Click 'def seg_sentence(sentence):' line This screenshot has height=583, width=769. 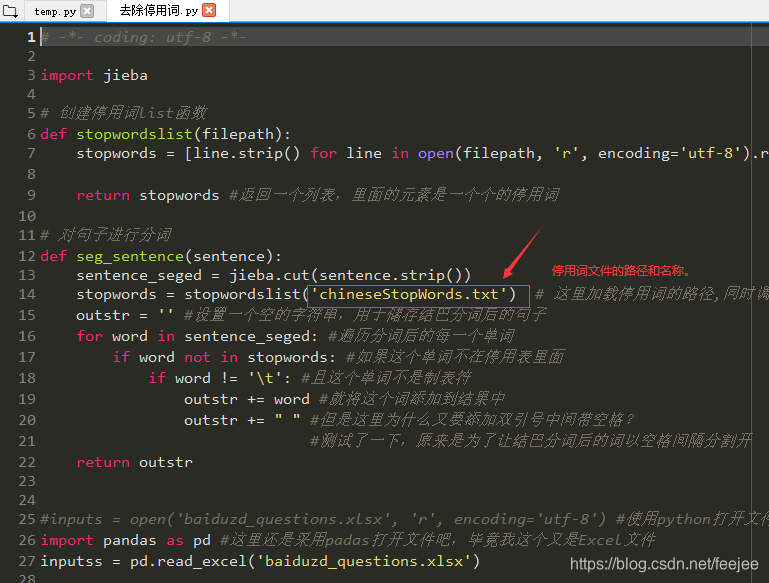(161, 256)
